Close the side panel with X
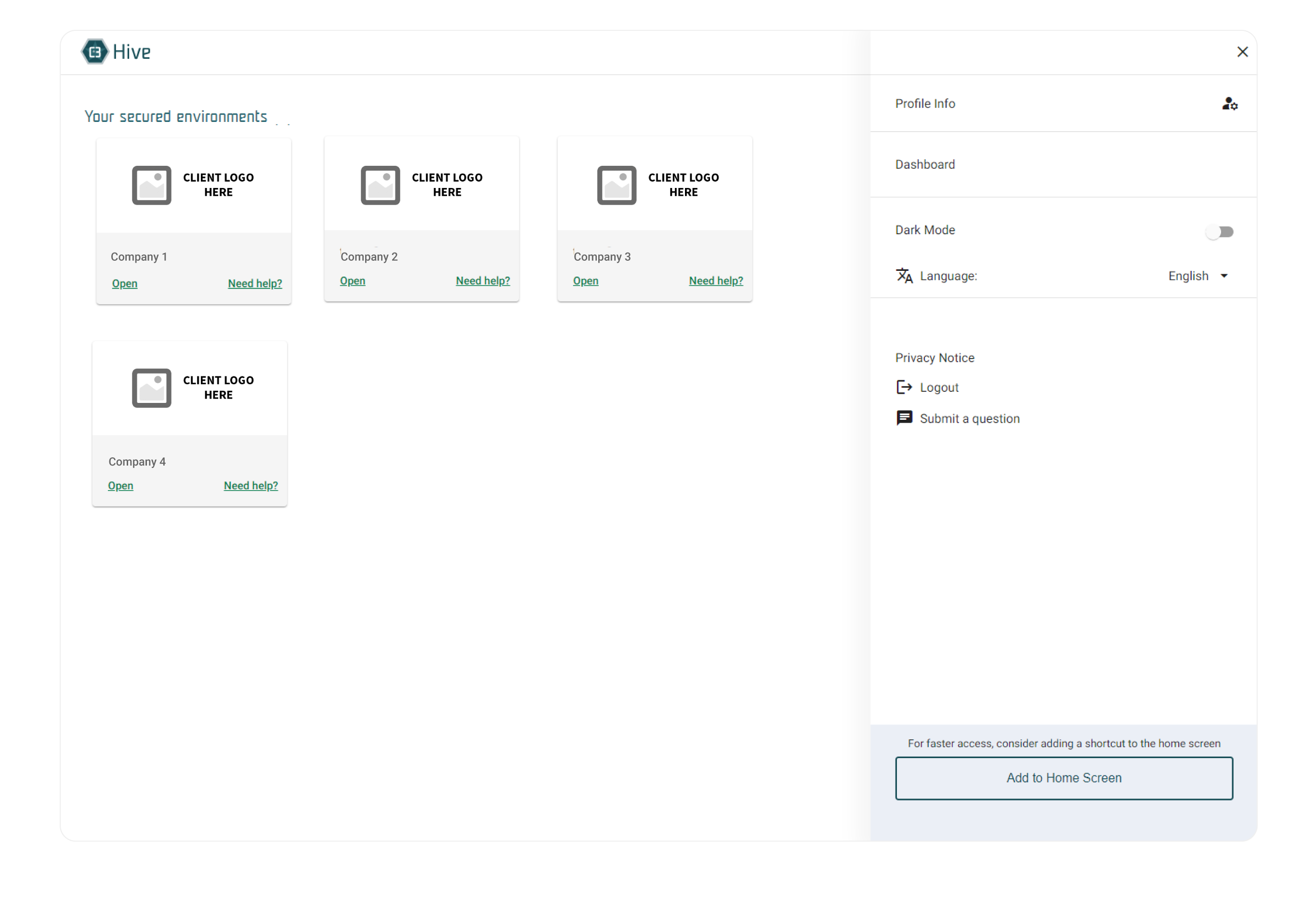The image size is (1316, 908). [1242, 52]
